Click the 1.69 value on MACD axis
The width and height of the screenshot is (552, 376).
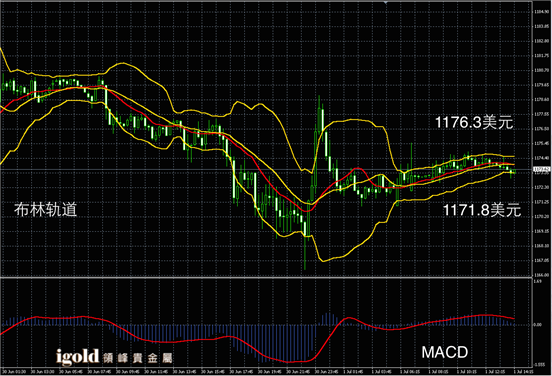click(x=538, y=282)
